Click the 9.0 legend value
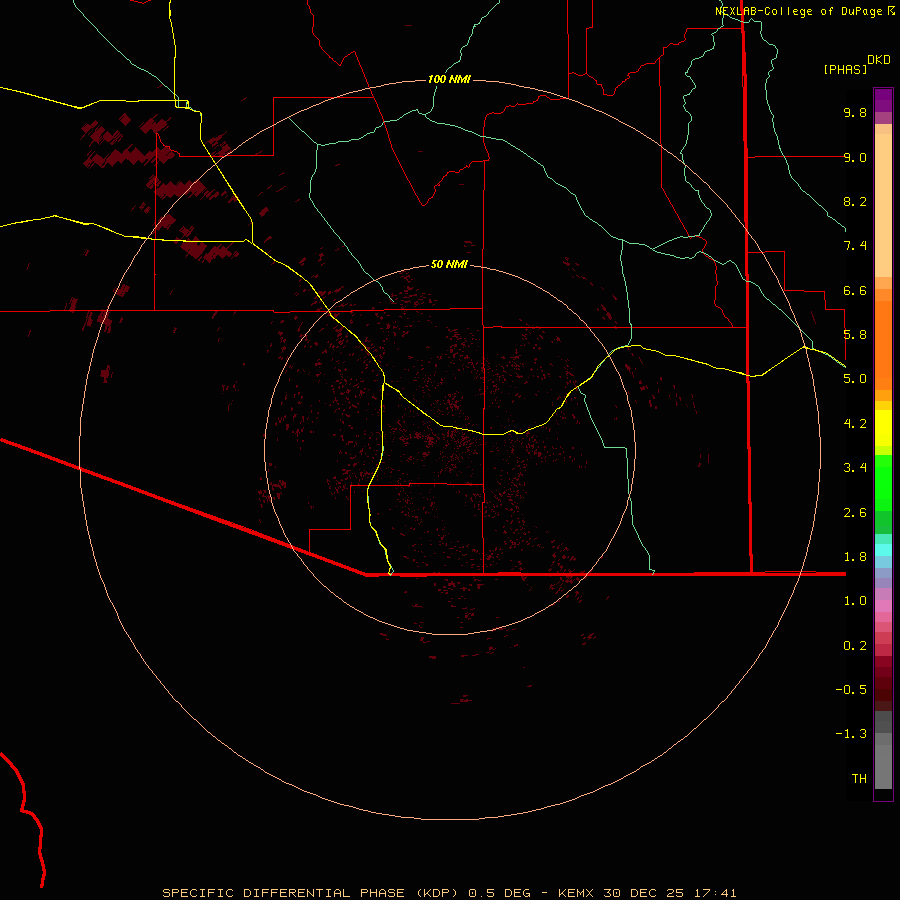900x900 pixels. tap(855, 157)
